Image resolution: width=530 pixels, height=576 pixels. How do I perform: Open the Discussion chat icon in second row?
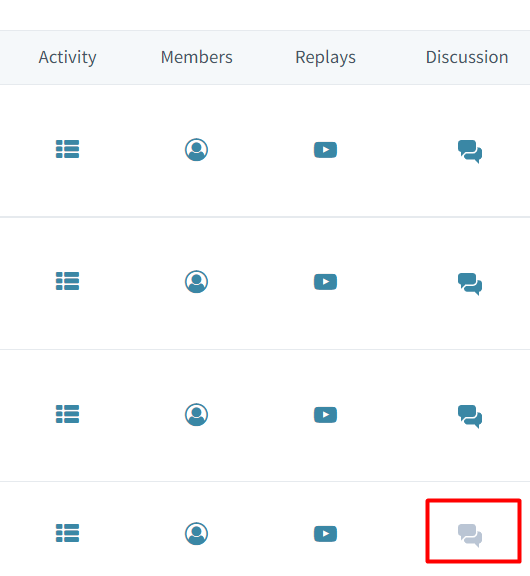[470, 284]
